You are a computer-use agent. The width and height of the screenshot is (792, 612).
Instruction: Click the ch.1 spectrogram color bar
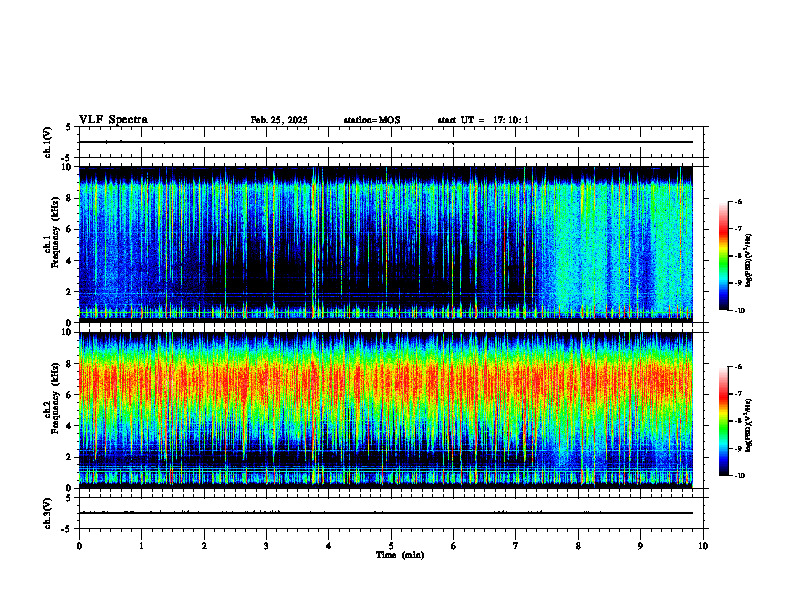[723, 256]
